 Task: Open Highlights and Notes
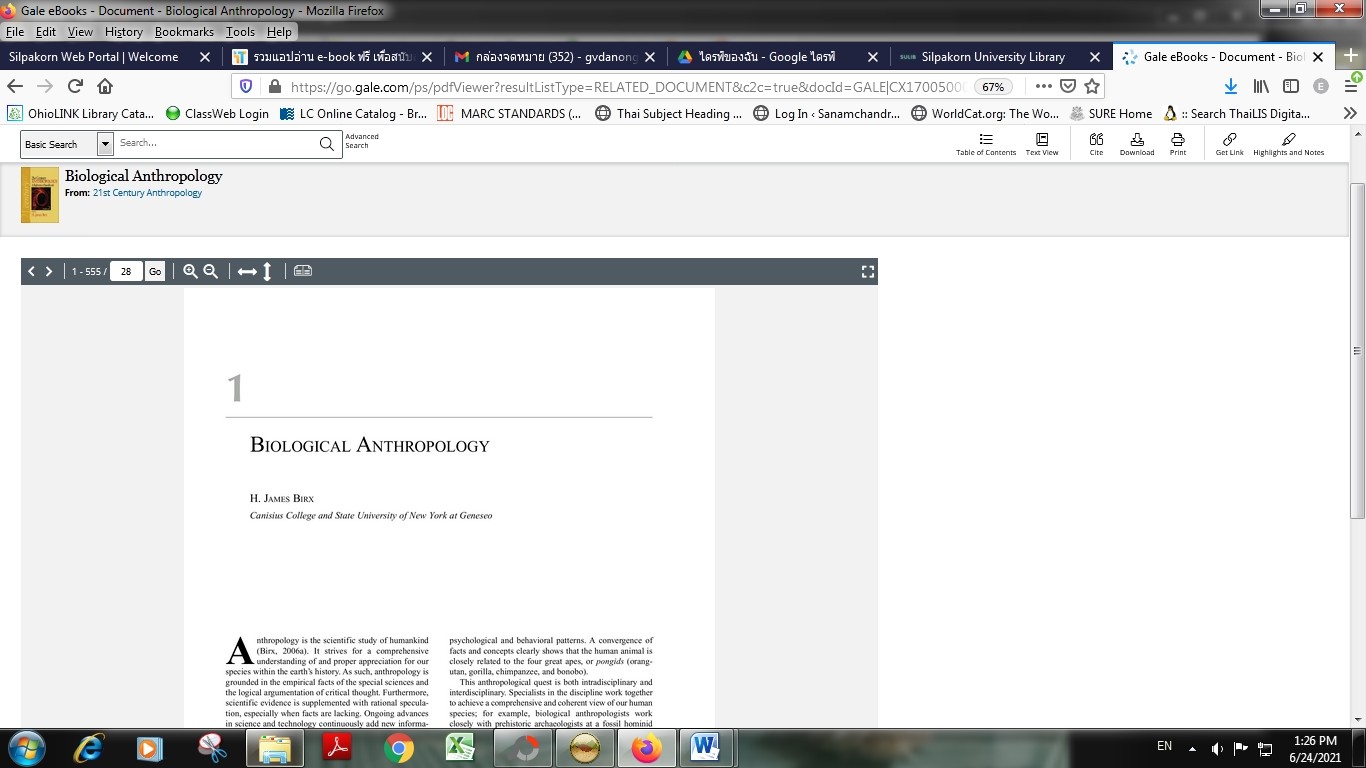pos(1288,144)
